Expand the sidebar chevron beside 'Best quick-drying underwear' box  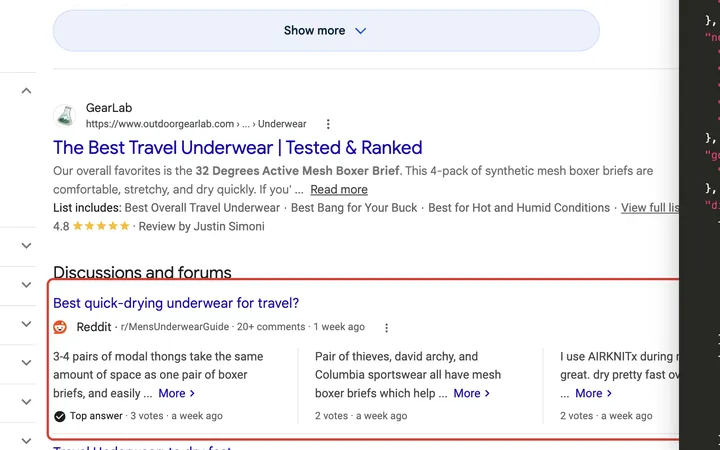pos(26,285)
